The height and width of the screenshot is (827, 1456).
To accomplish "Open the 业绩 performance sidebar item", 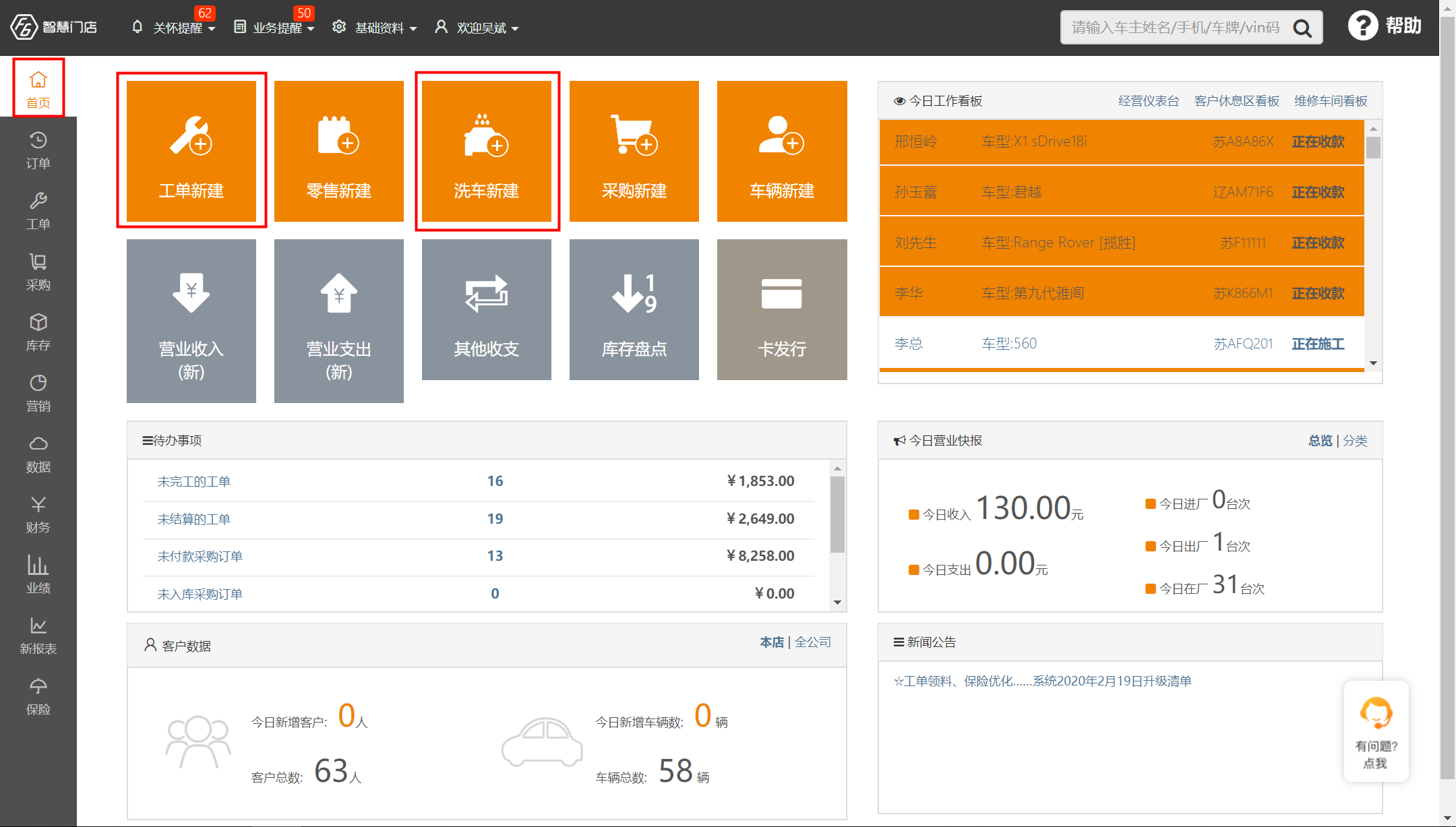I will point(38,575).
